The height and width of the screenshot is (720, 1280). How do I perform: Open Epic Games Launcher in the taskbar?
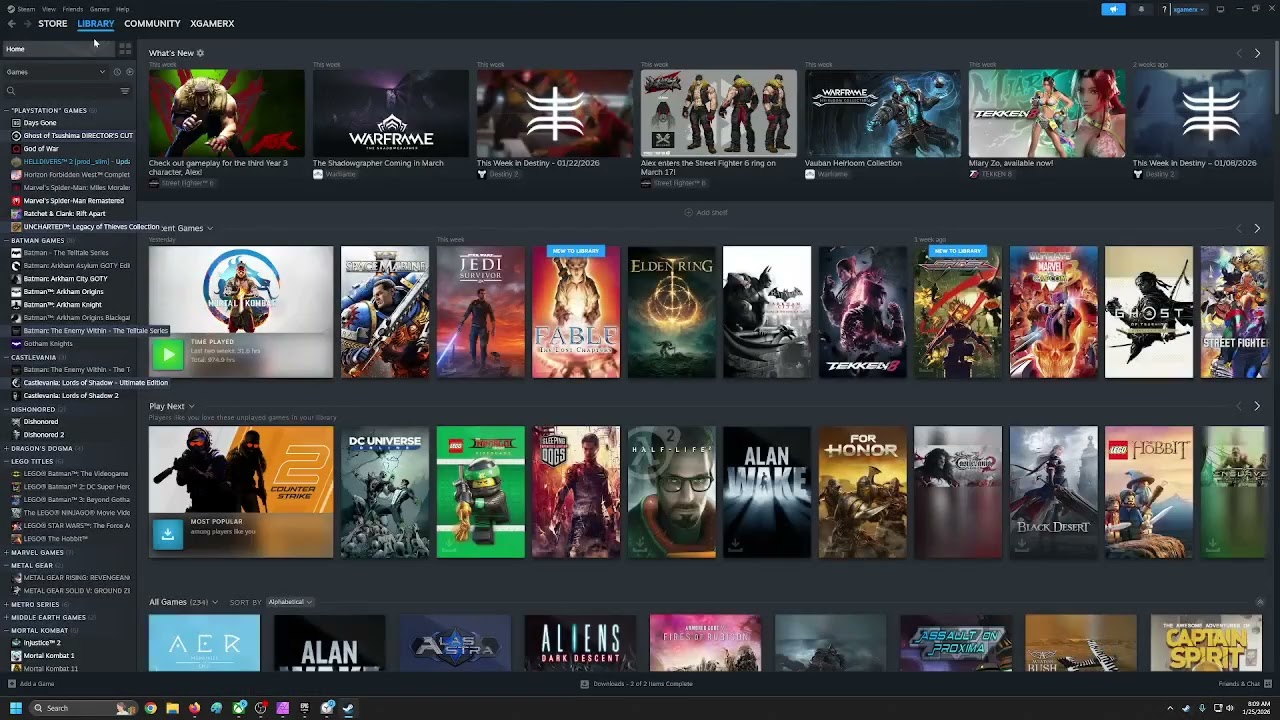305,708
